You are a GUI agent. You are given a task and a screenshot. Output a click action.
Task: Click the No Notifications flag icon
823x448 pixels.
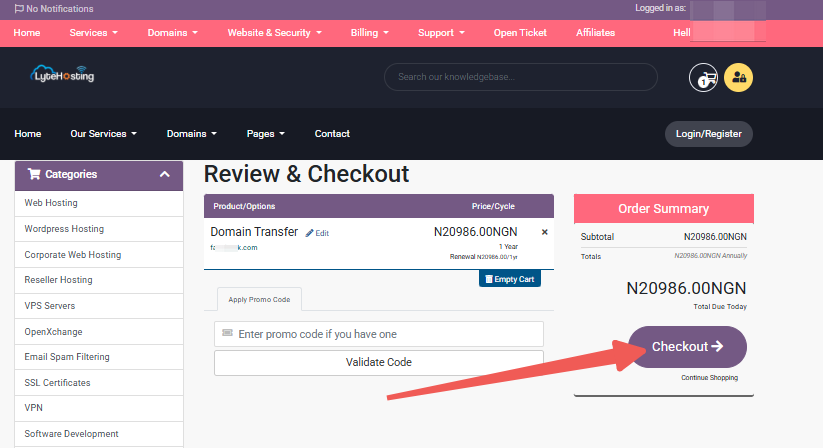tap(19, 9)
